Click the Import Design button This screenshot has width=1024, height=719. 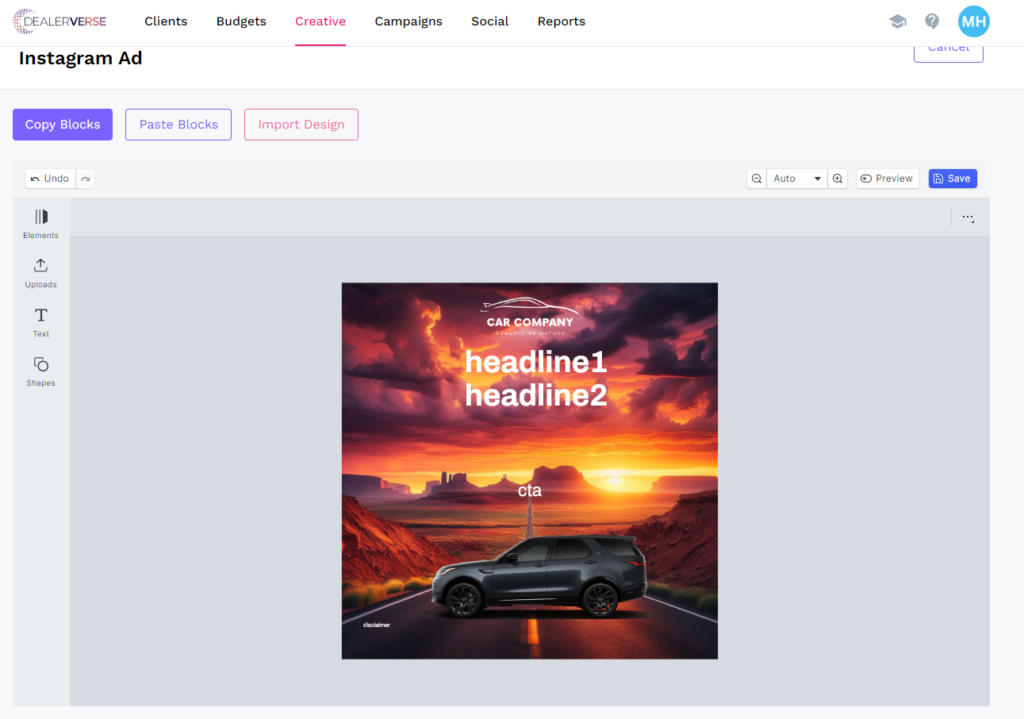[x=301, y=125]
